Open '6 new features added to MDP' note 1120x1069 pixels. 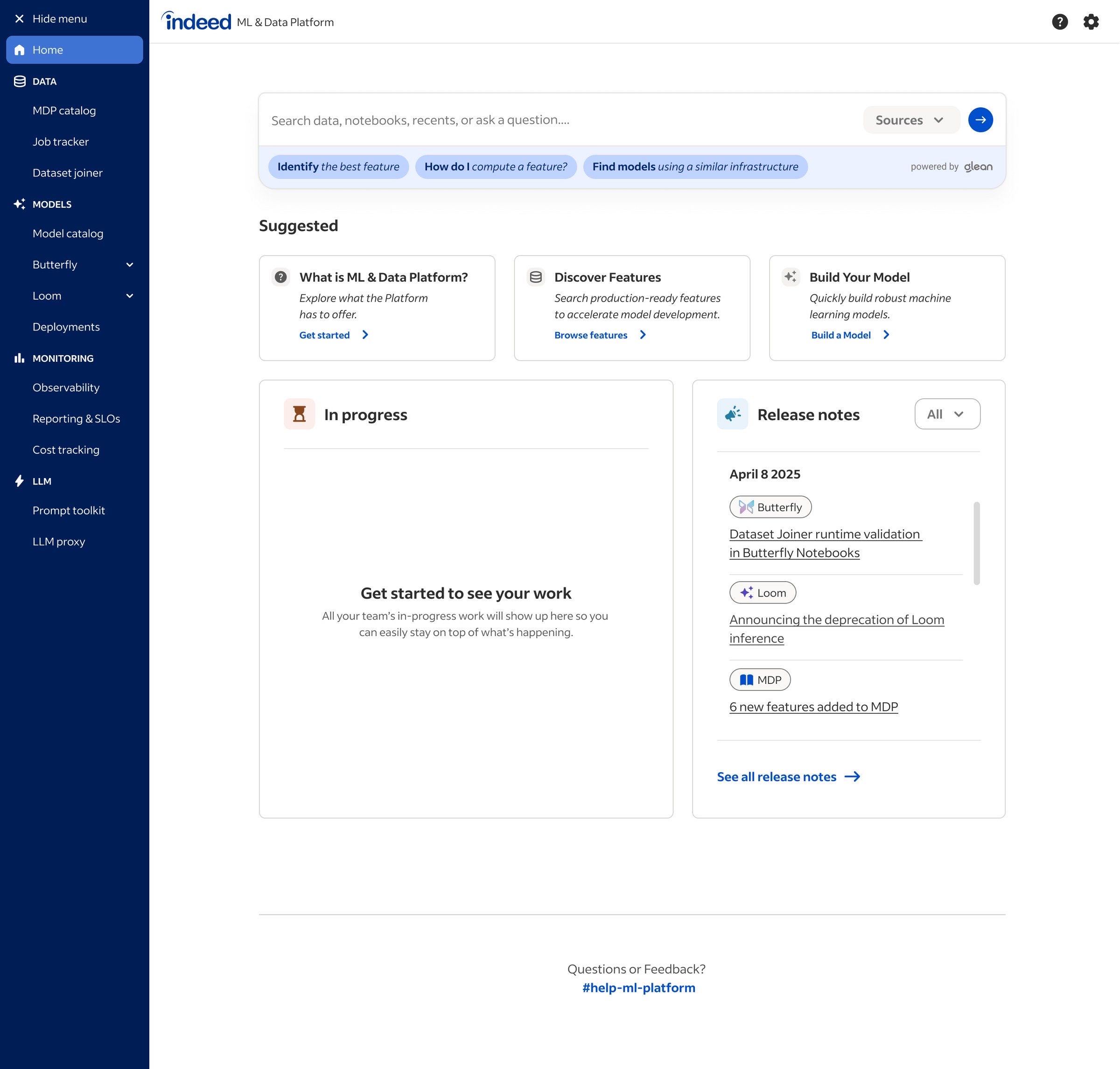click(x=813, y=707)
